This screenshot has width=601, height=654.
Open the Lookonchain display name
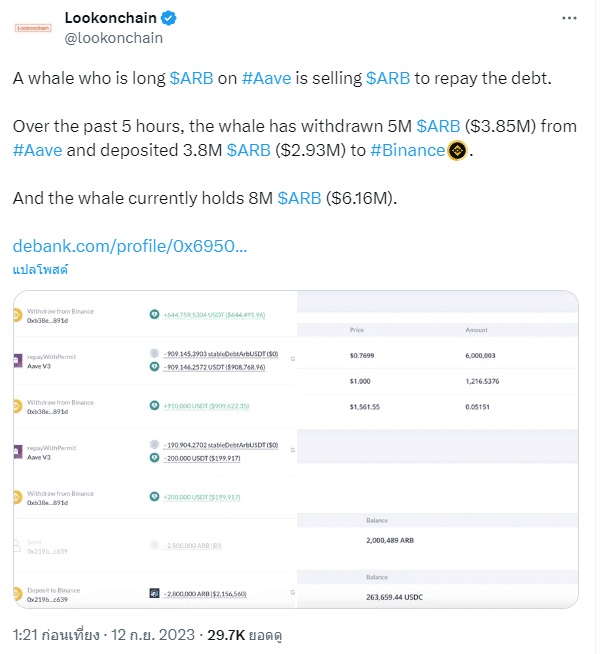(109, 18)
